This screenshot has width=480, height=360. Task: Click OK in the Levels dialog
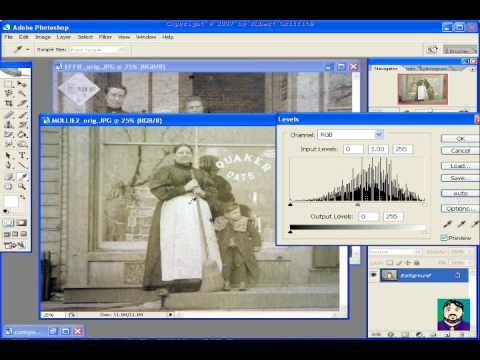(x=460, y=139)
